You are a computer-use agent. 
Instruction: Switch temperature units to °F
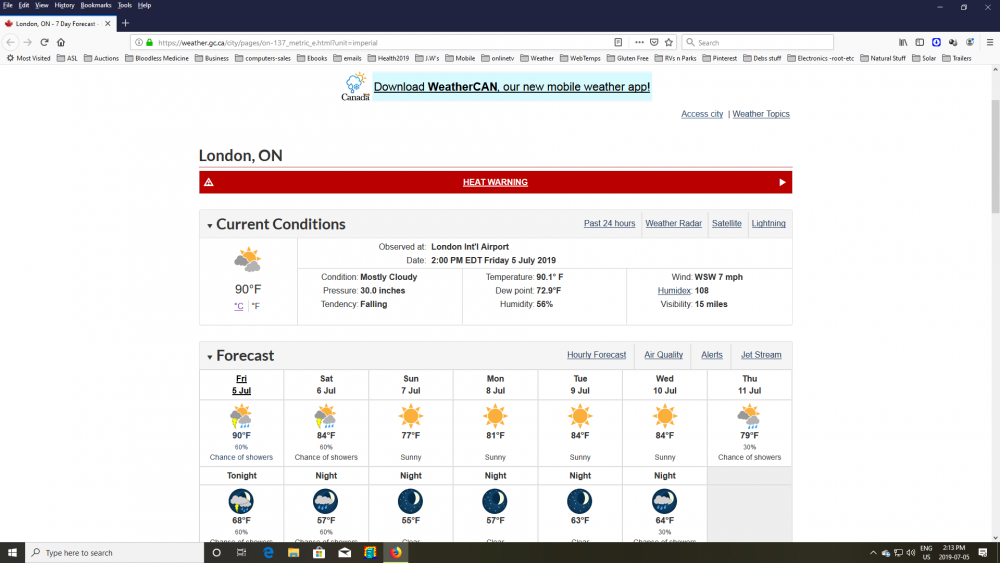pyautogui.click(x=255, y=306)
